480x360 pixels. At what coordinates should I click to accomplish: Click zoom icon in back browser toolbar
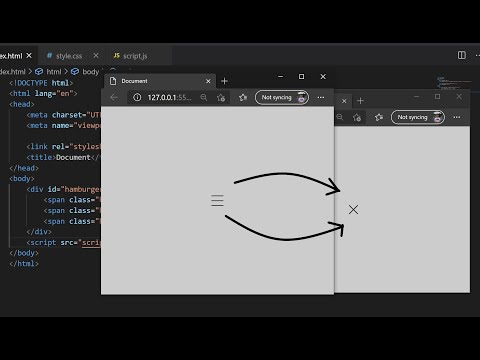[x=339, y=117]
